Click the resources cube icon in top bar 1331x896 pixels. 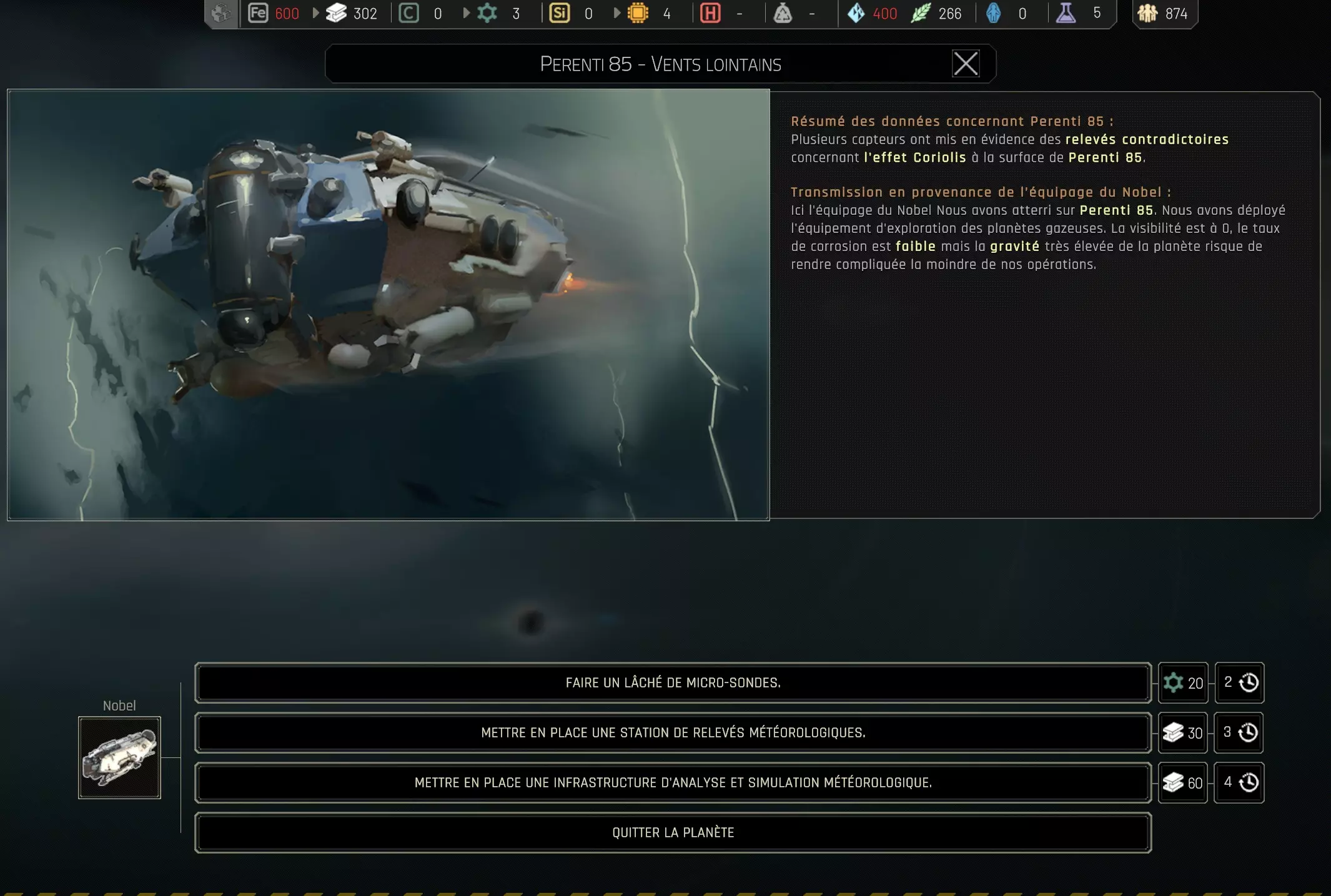click(221, 13)
